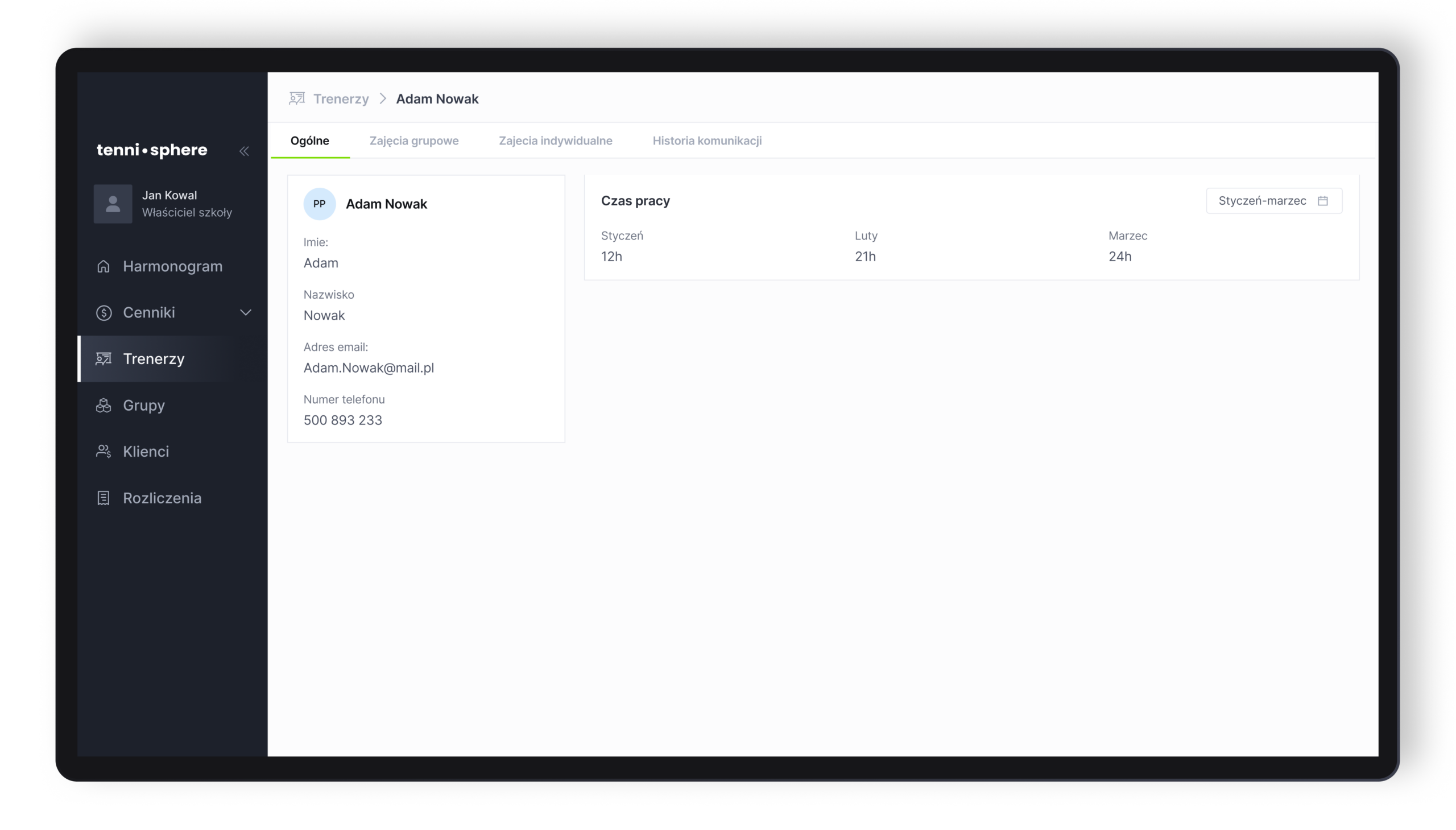
Task: Switch to the Zajęcia grupowe tab
Action: [x=413, y=141]
